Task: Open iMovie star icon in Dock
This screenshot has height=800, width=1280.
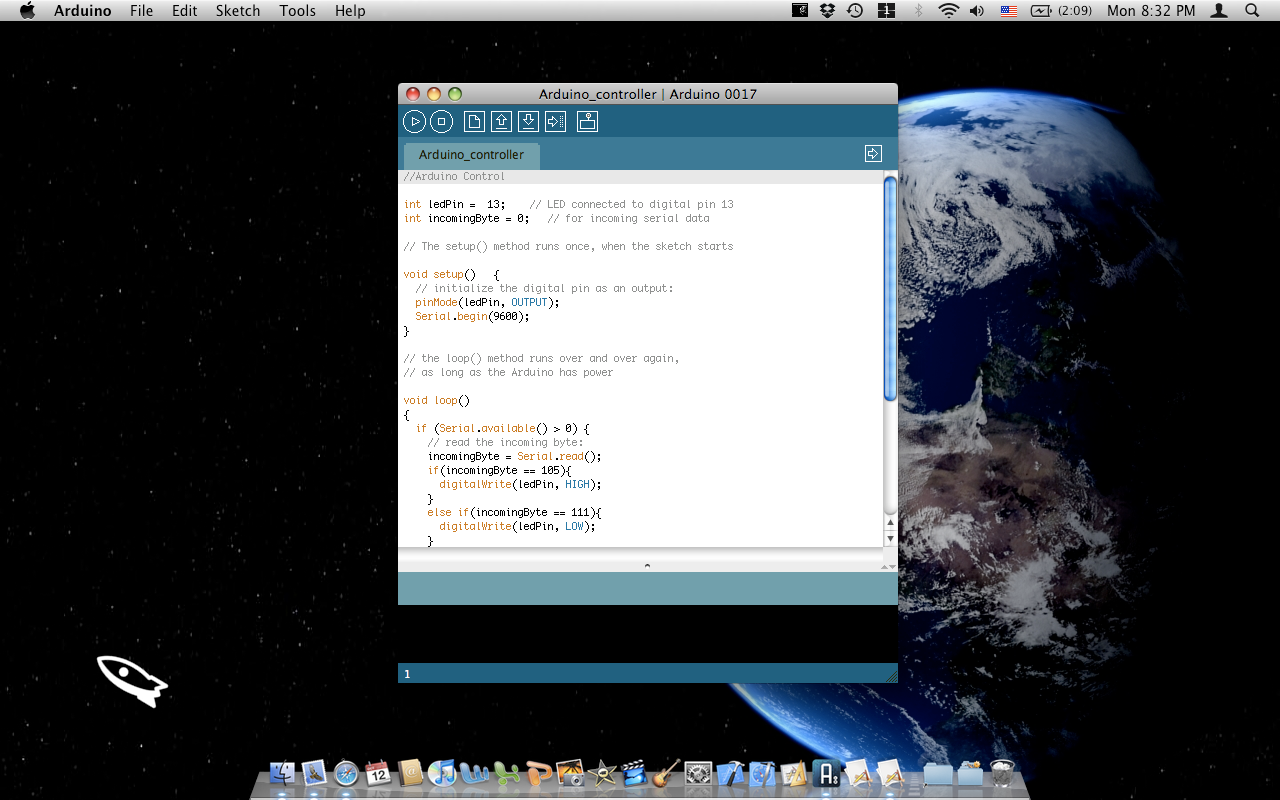Action: click(602, 773)
